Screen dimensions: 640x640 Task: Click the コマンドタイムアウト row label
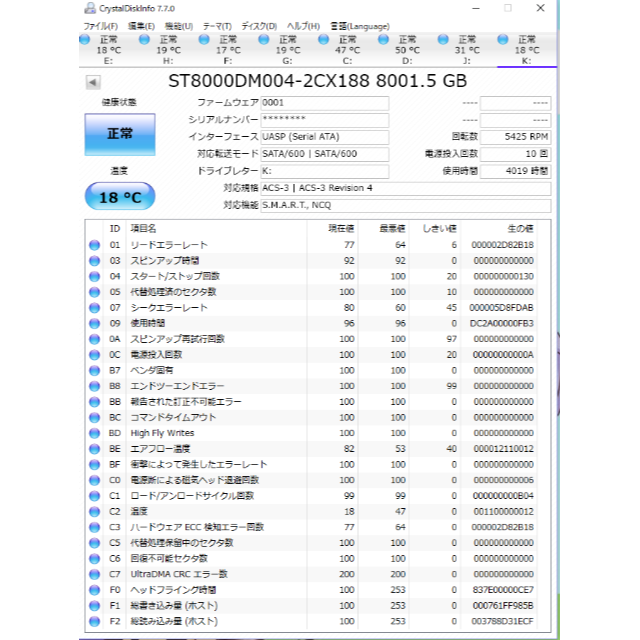(173, 418)
